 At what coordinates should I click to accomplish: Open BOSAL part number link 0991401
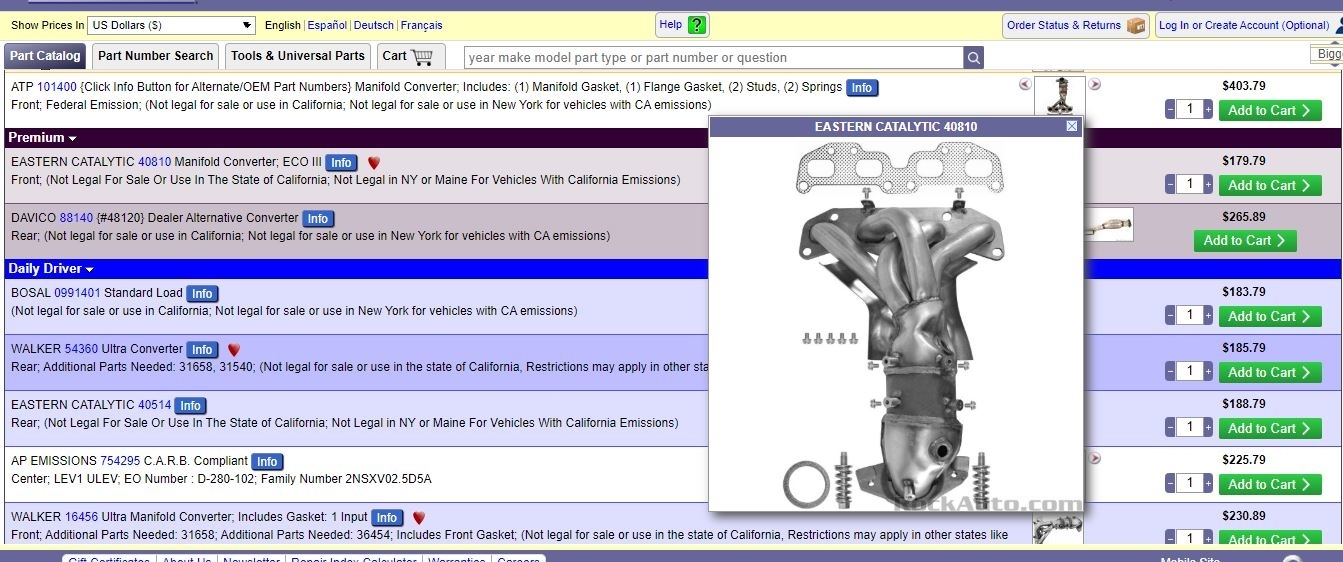tap(77, 293)
